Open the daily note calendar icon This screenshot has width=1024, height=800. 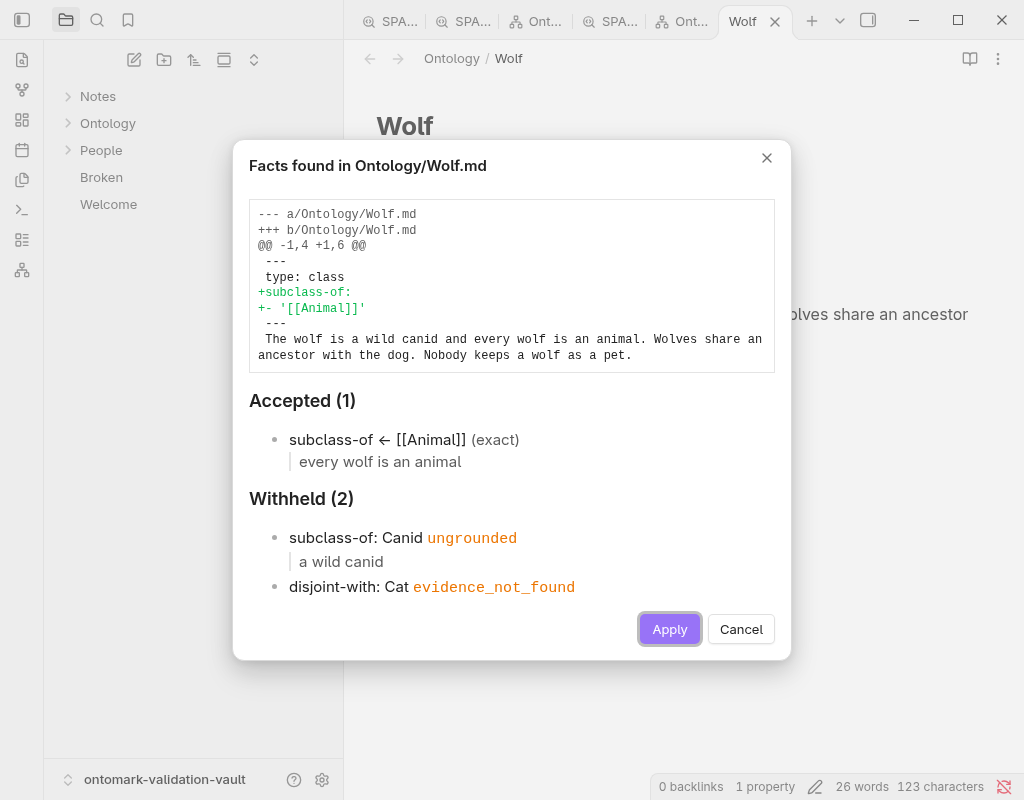coord(22,150)
